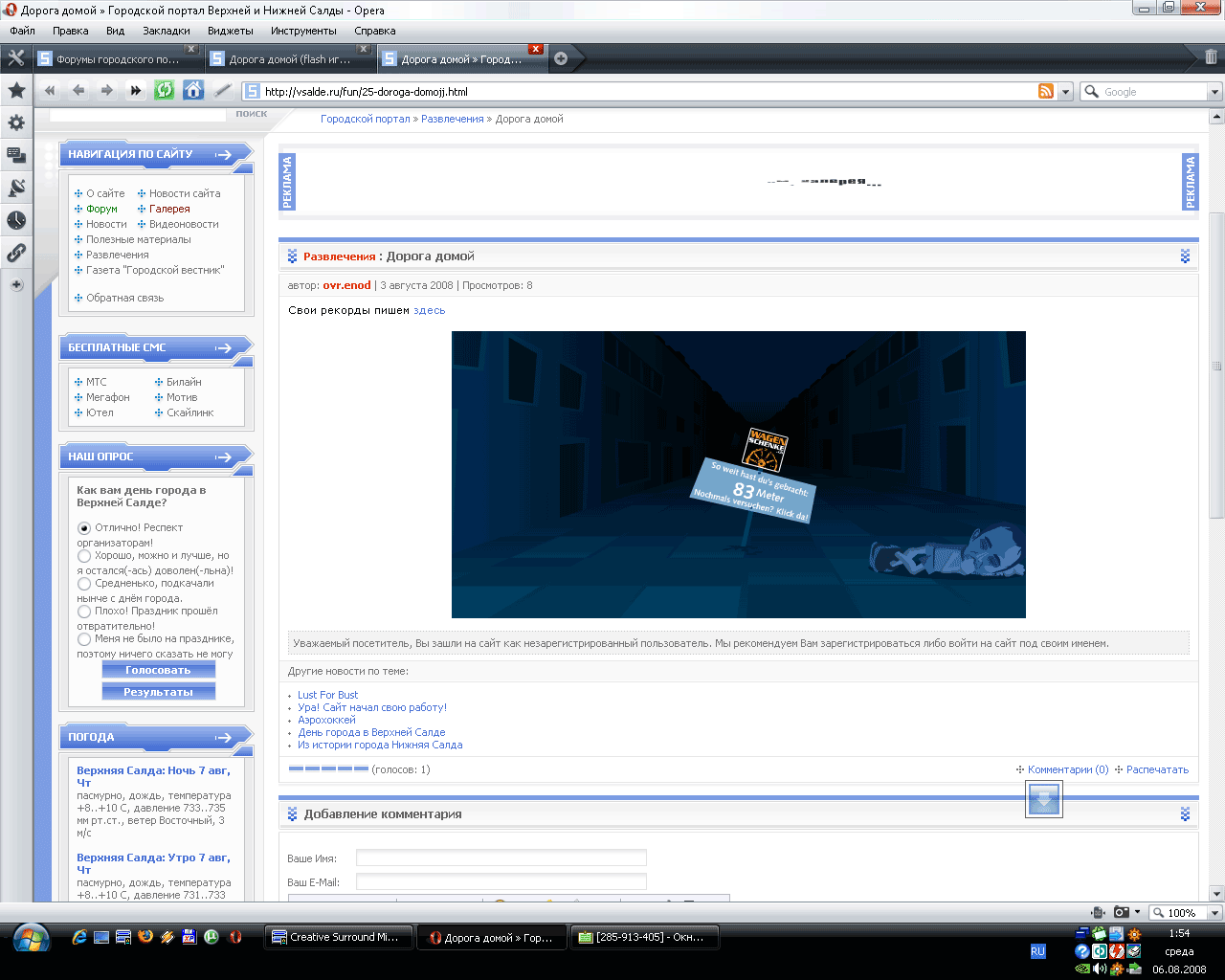
Task: Open a new tab with plus button
Action: coord(561,58)
